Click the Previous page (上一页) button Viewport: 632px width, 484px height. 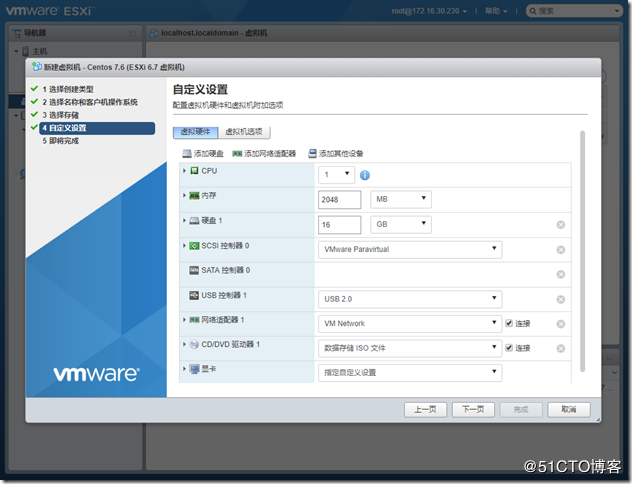425,409
